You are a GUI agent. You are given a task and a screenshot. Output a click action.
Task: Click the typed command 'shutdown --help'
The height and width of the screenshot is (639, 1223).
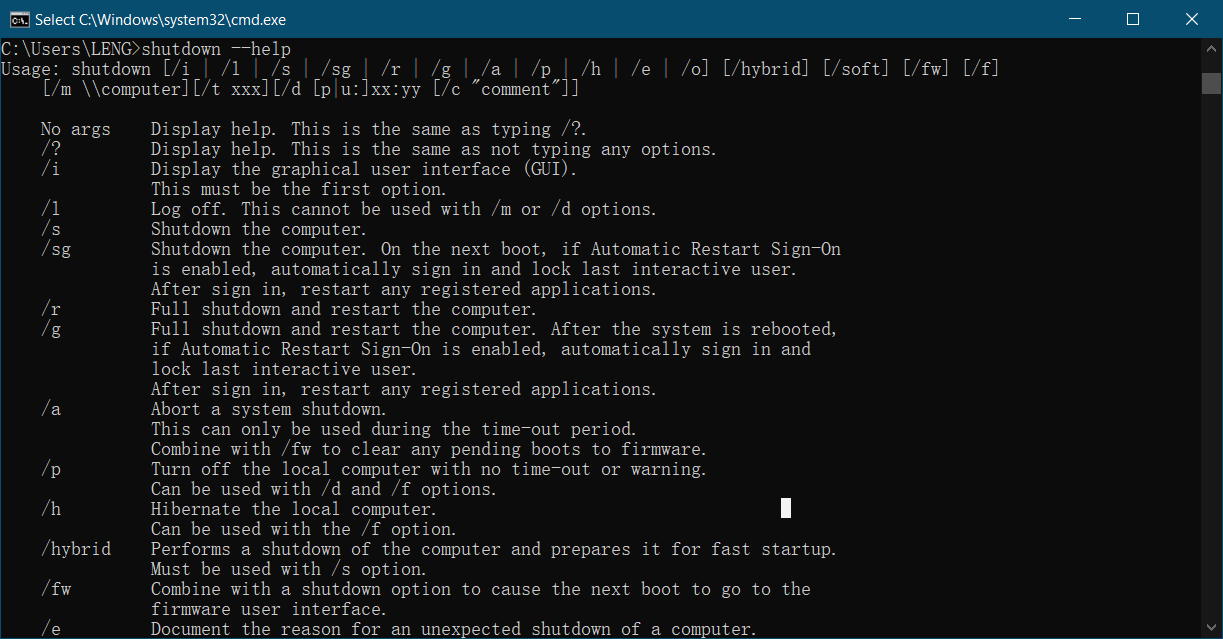(217, 49)
